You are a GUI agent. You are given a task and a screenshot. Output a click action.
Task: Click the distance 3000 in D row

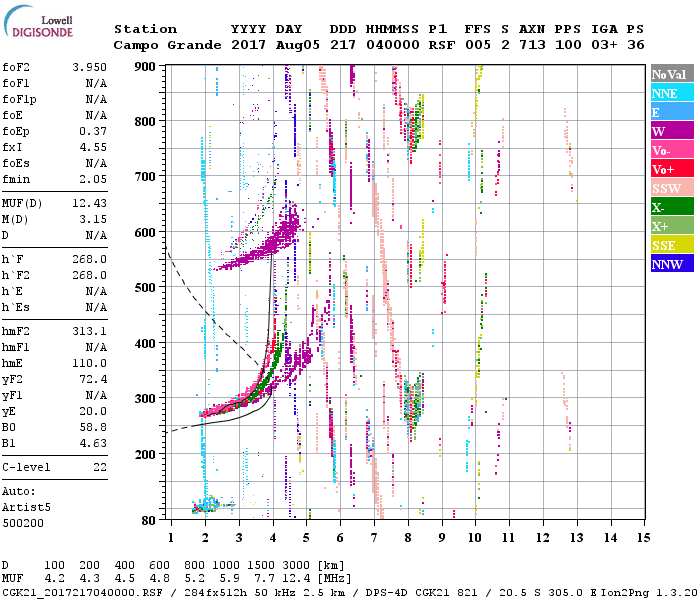[296, 565]
